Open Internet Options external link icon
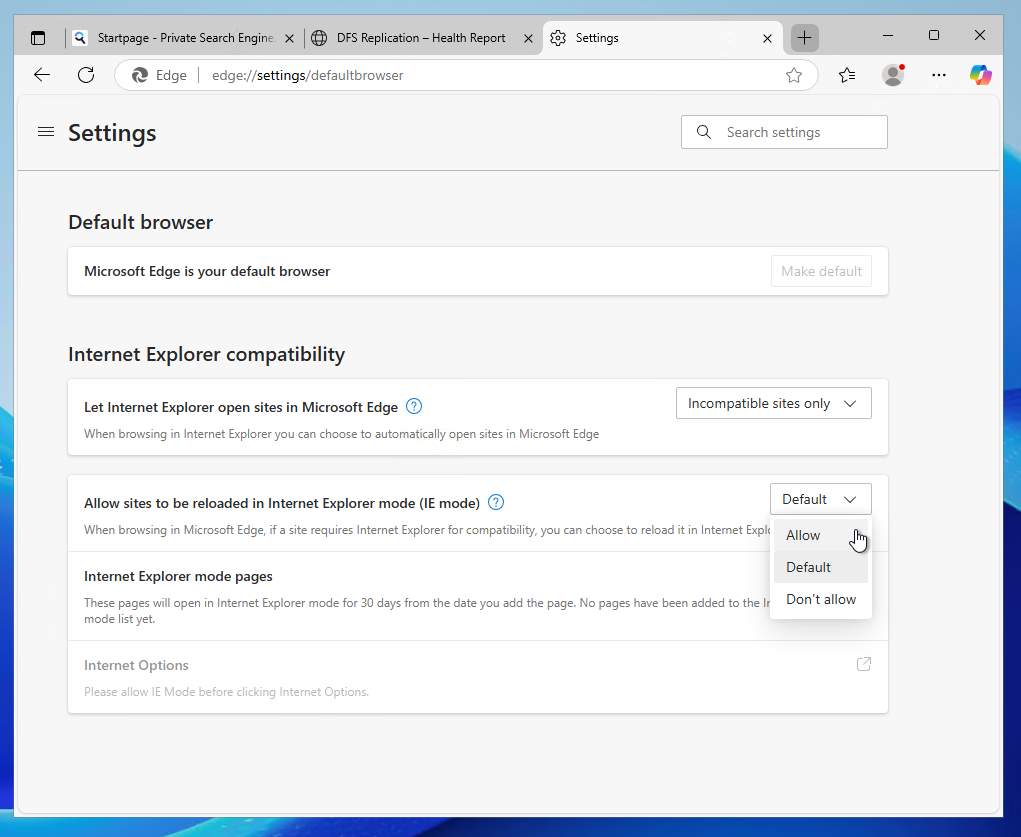This screenshot has width=1021, height=837. pyautogui.click(x=863, y=664)
